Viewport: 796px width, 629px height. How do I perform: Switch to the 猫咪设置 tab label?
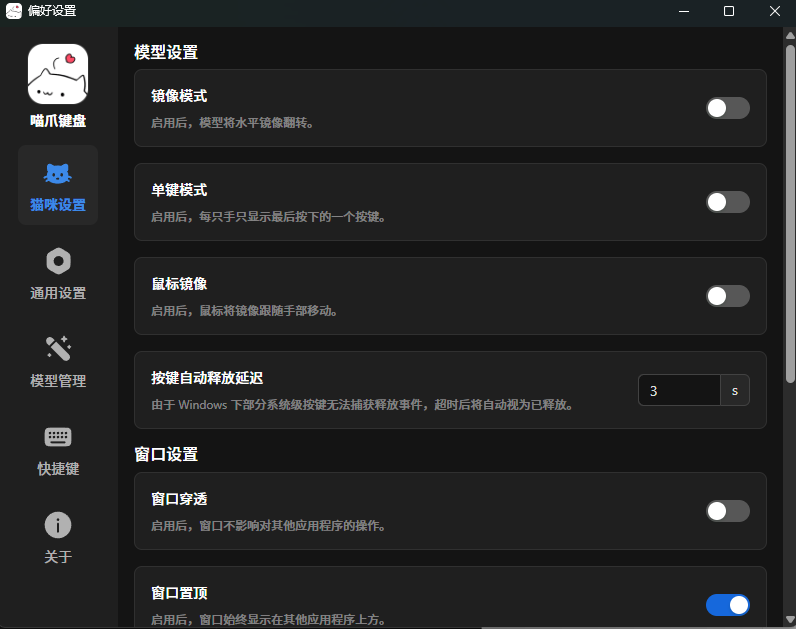point(58,205)
